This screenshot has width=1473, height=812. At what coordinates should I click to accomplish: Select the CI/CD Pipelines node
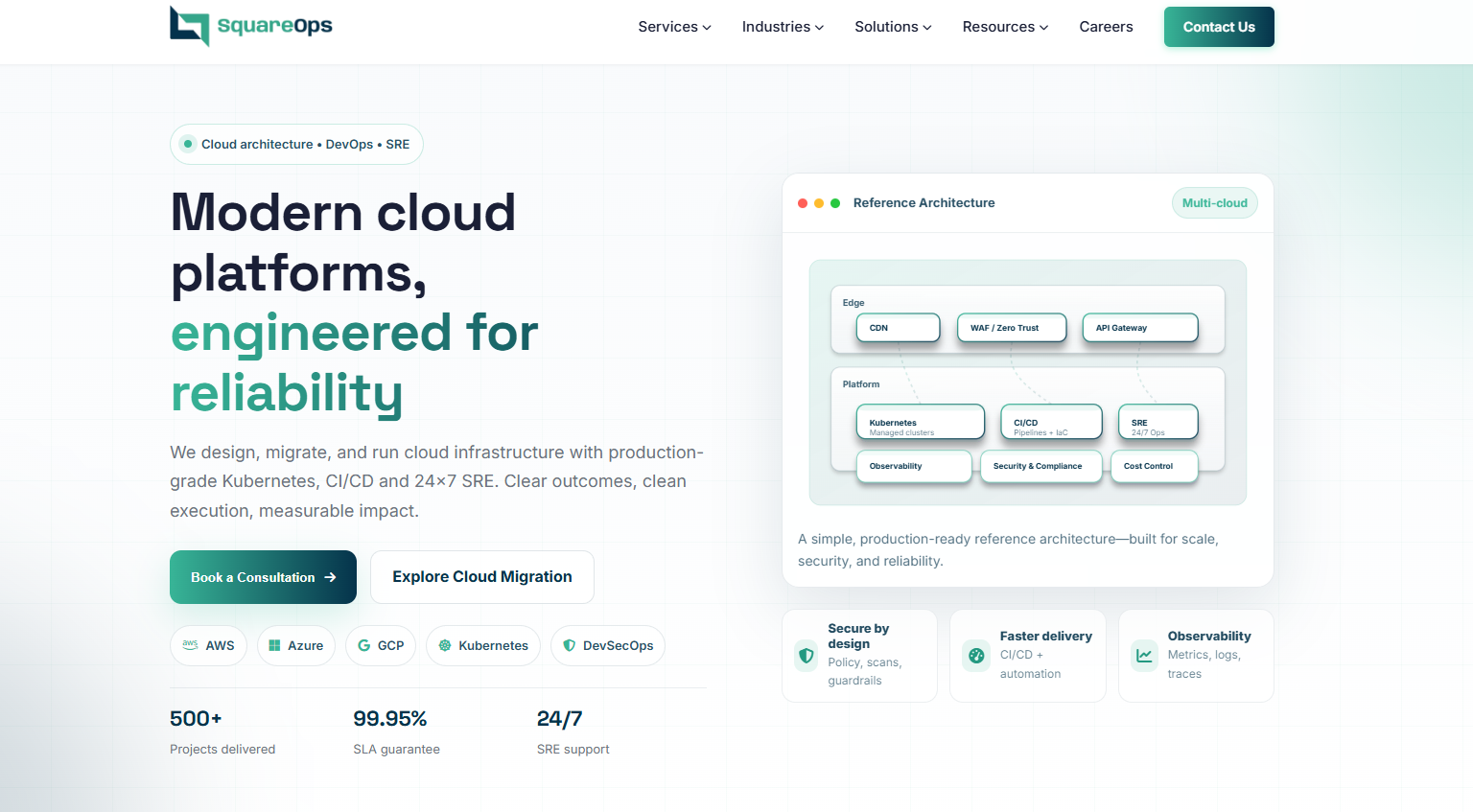pyautogui.click(x=1051, y=423)
